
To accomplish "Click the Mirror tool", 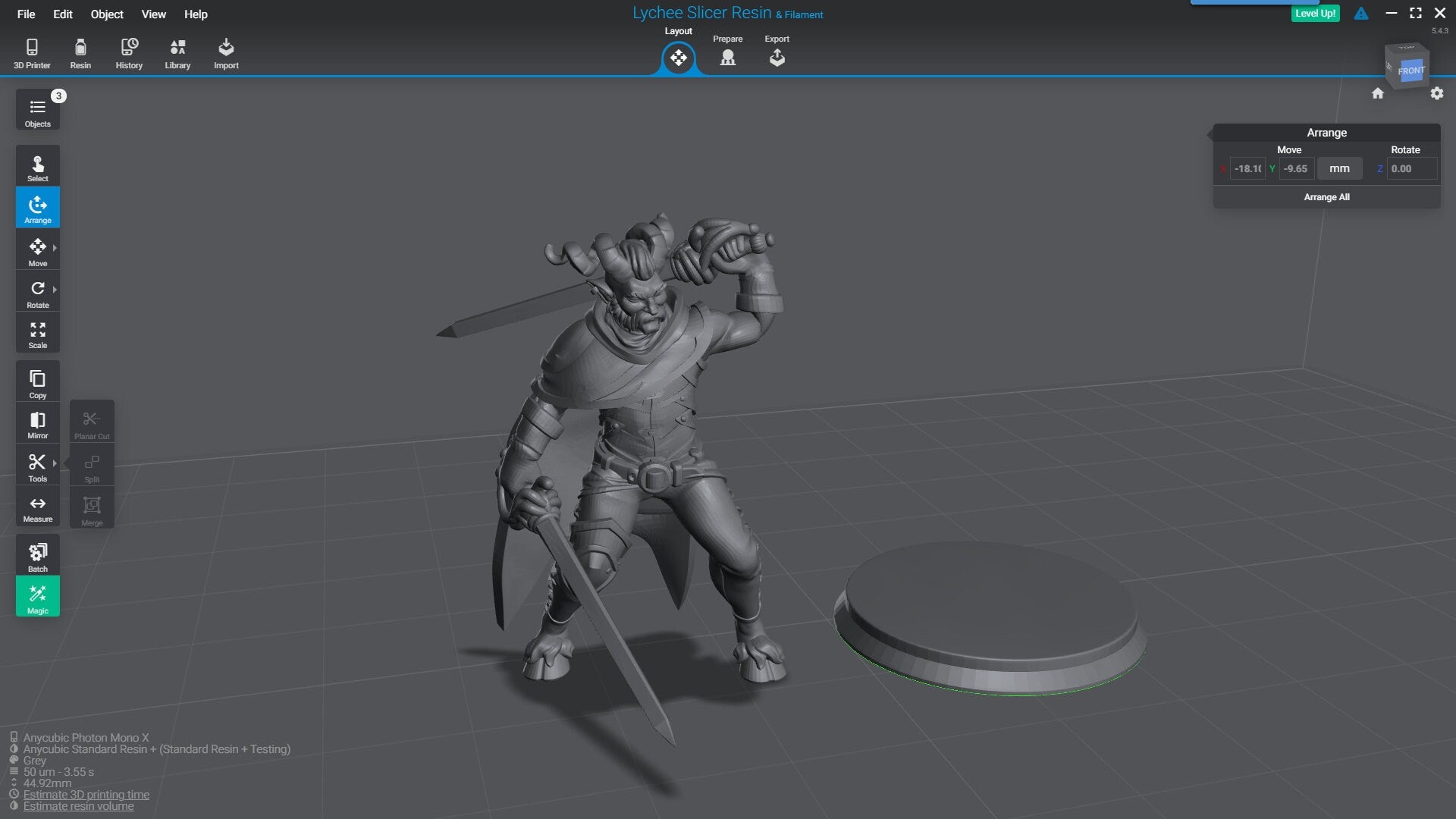I will pyautogui.click(x=38, y=424).
